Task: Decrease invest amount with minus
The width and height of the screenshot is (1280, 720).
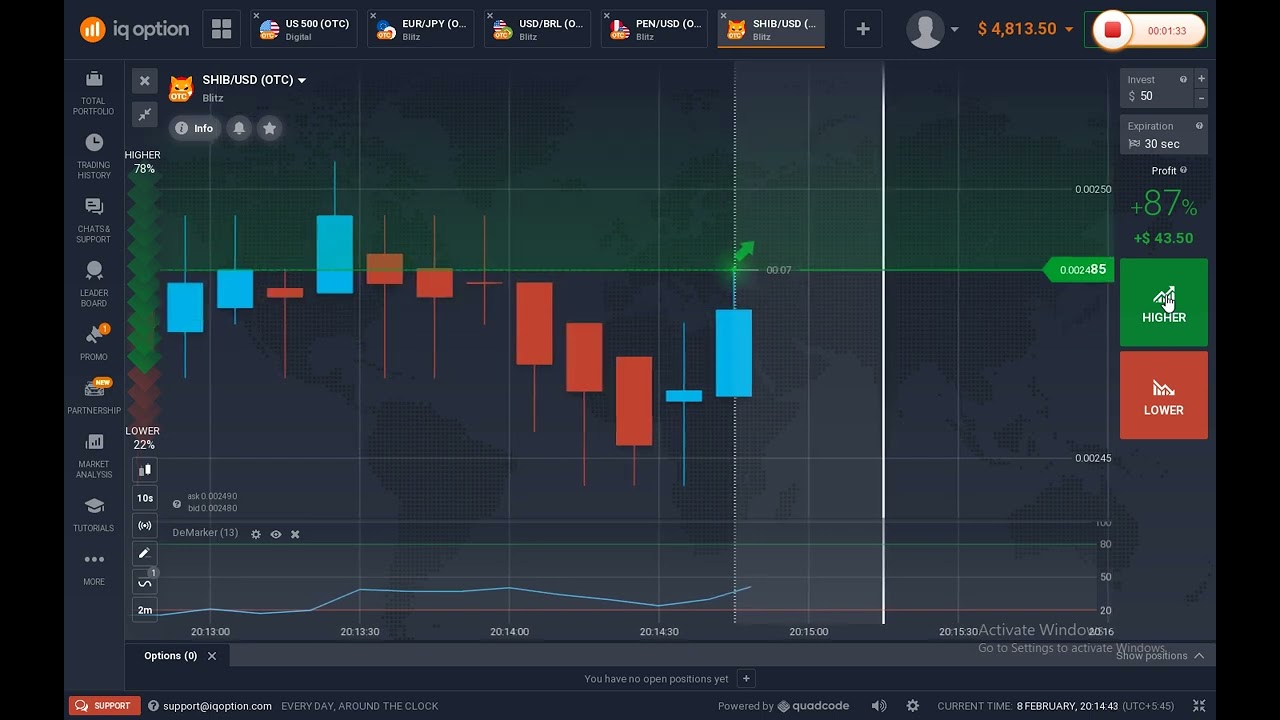Action: 1201,97
